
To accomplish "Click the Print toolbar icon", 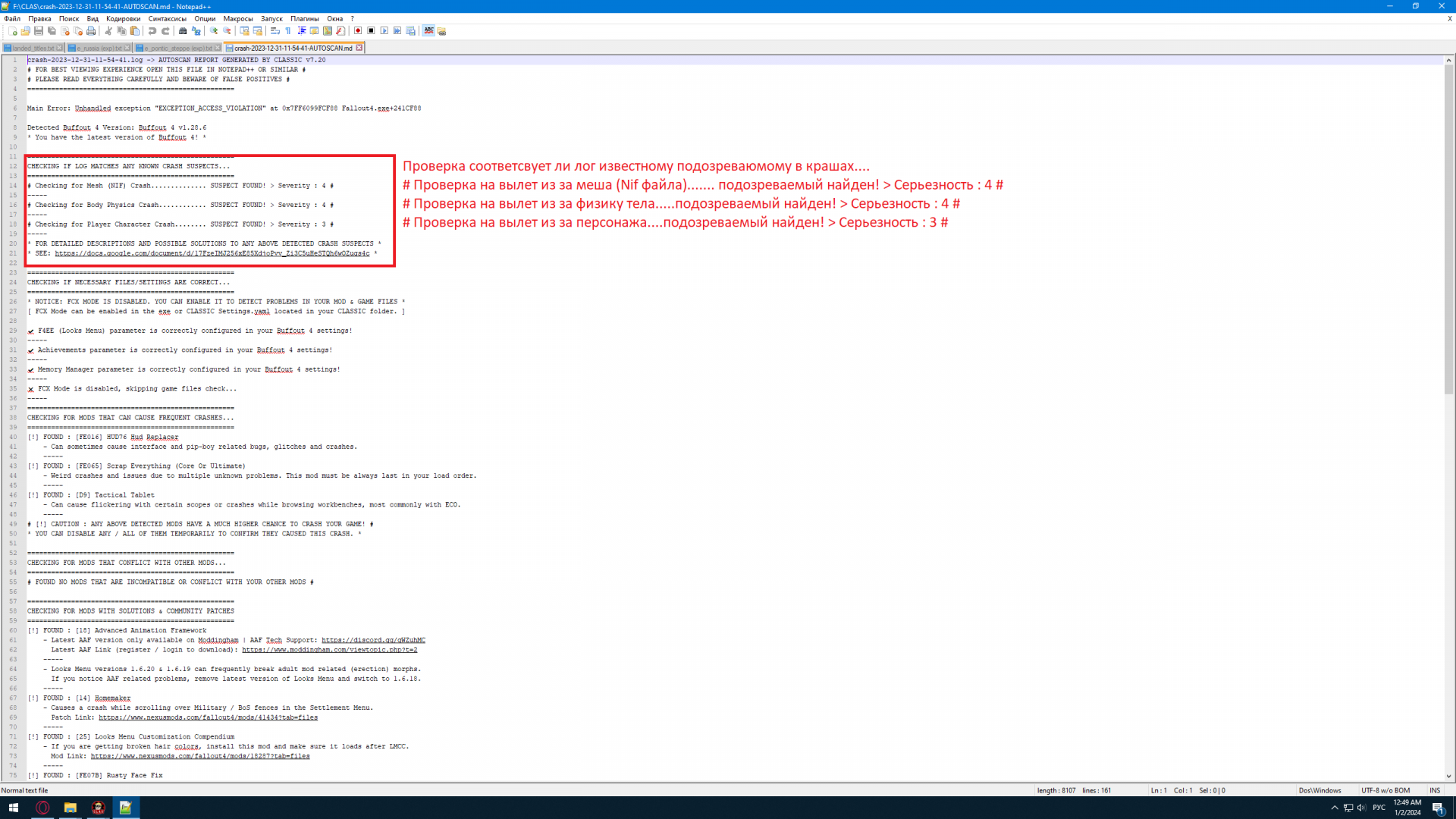I will [x=91, y=31].
